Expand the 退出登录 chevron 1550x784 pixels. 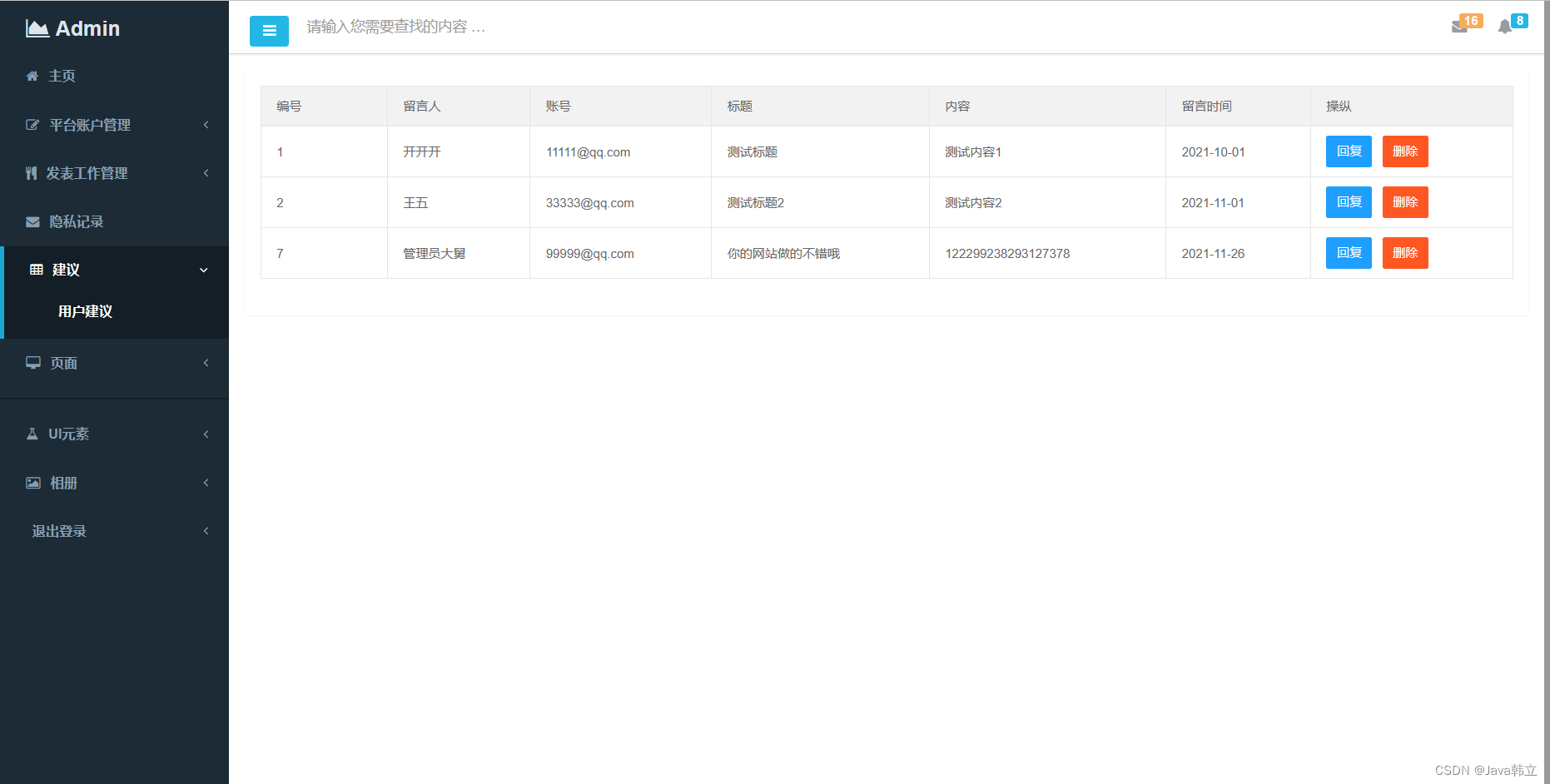click(206, 531)
